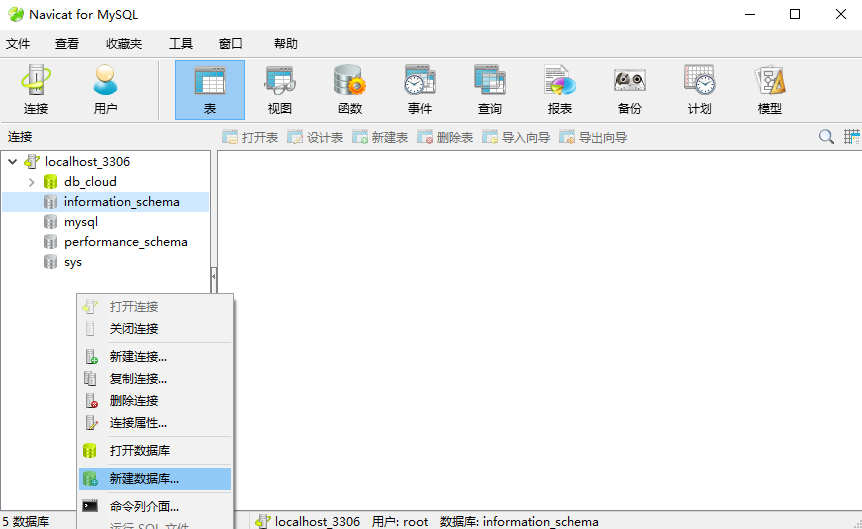The width and height of the screenshot is (862, 529).
Task: Open the 文件 (File) menu
Action: tap(18, 43)
